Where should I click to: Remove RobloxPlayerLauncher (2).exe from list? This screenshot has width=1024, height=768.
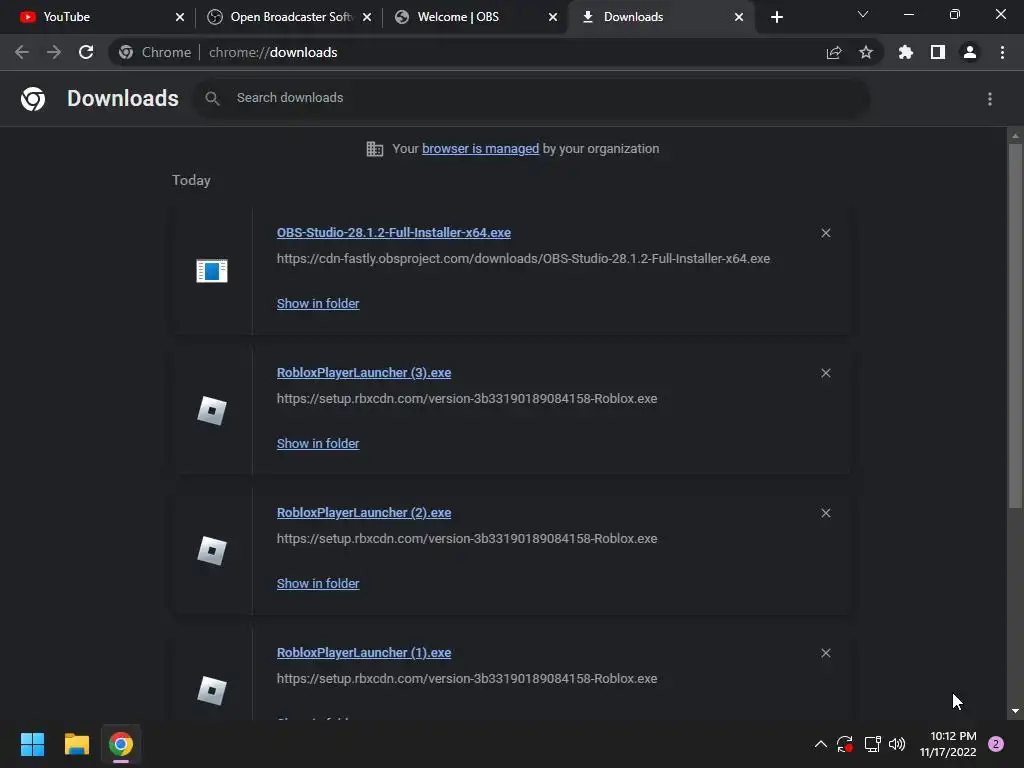(826, 513)
